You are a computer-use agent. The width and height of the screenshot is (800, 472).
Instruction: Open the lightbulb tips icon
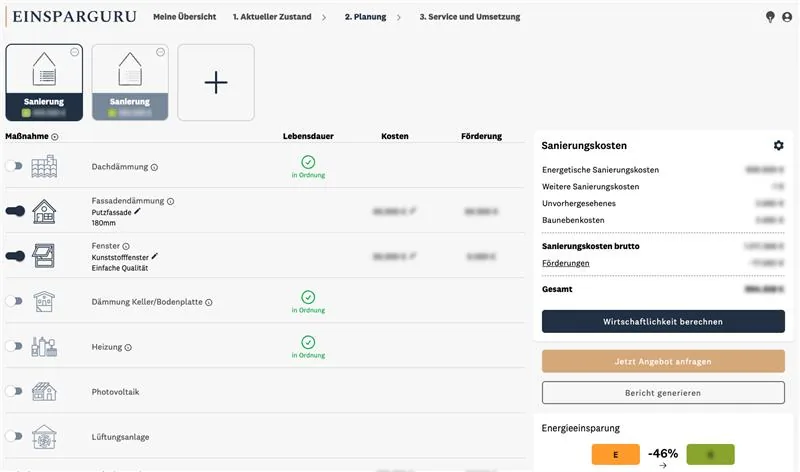pos(770,17)
